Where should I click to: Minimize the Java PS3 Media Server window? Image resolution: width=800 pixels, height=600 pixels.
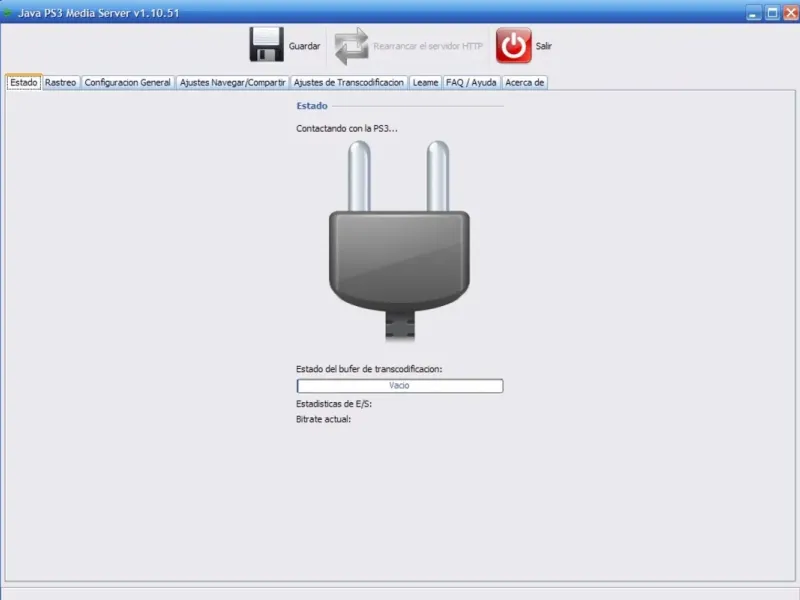[x=753, y=13]
